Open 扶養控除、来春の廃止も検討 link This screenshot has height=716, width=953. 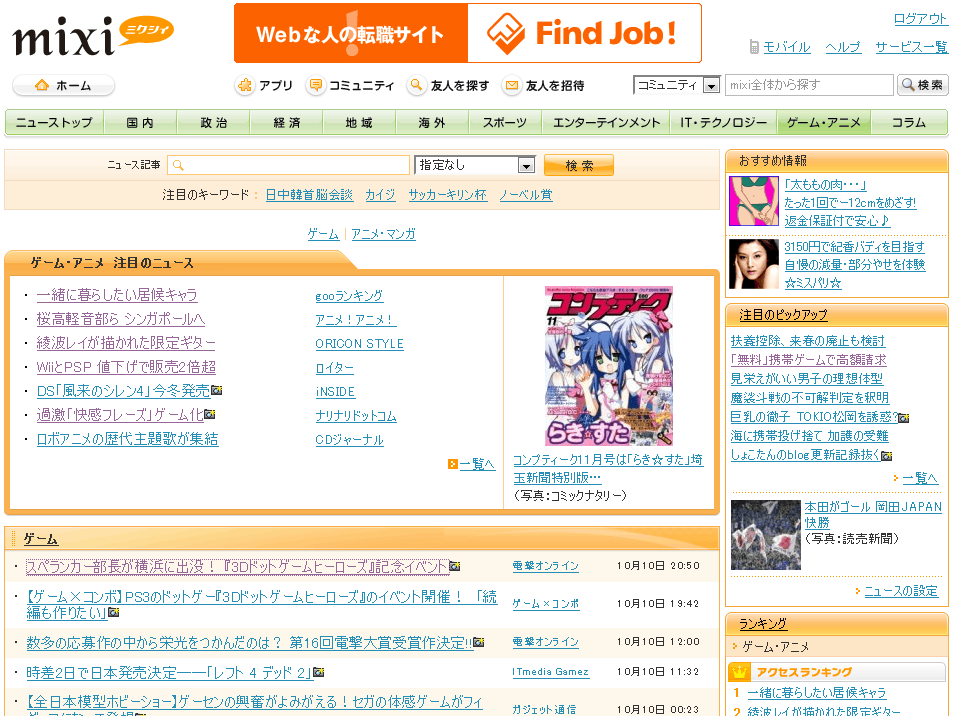click(808, 341)
